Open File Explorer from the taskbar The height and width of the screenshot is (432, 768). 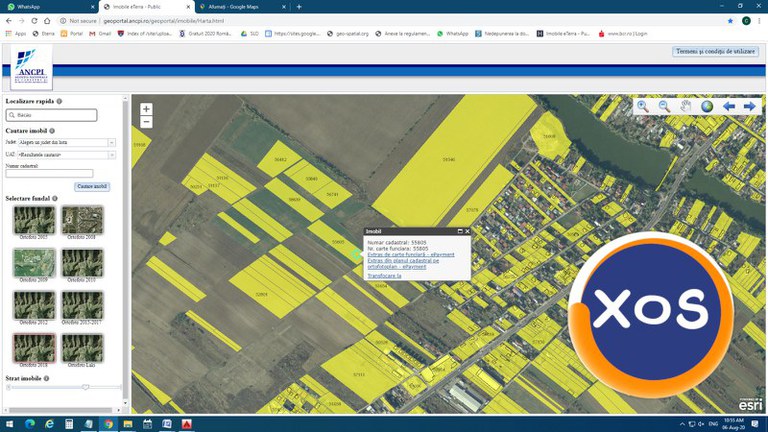[128, 424]
